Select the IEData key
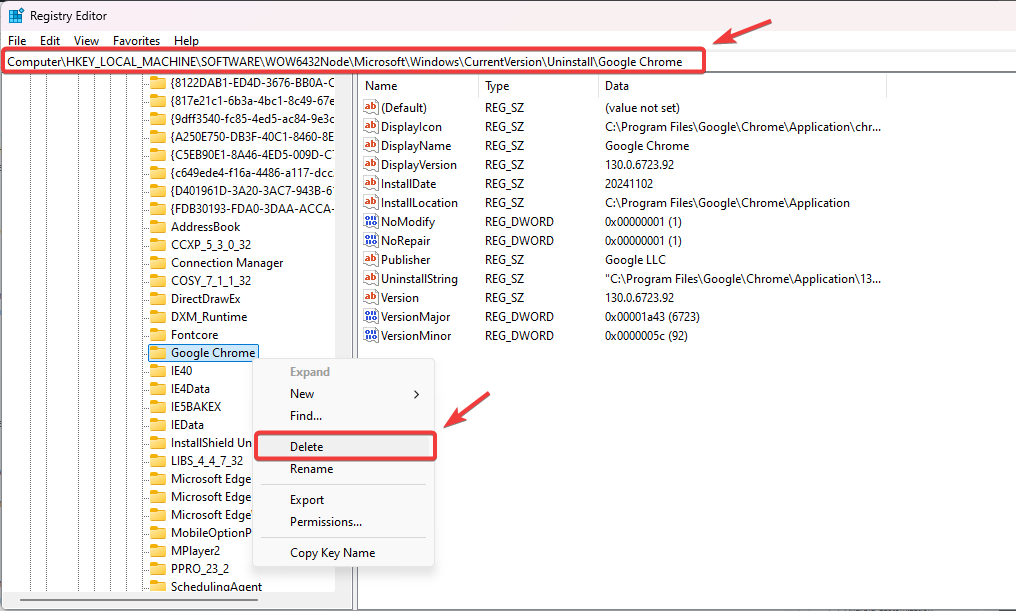This screenshot has width=1016, height=611. [187, 425]
